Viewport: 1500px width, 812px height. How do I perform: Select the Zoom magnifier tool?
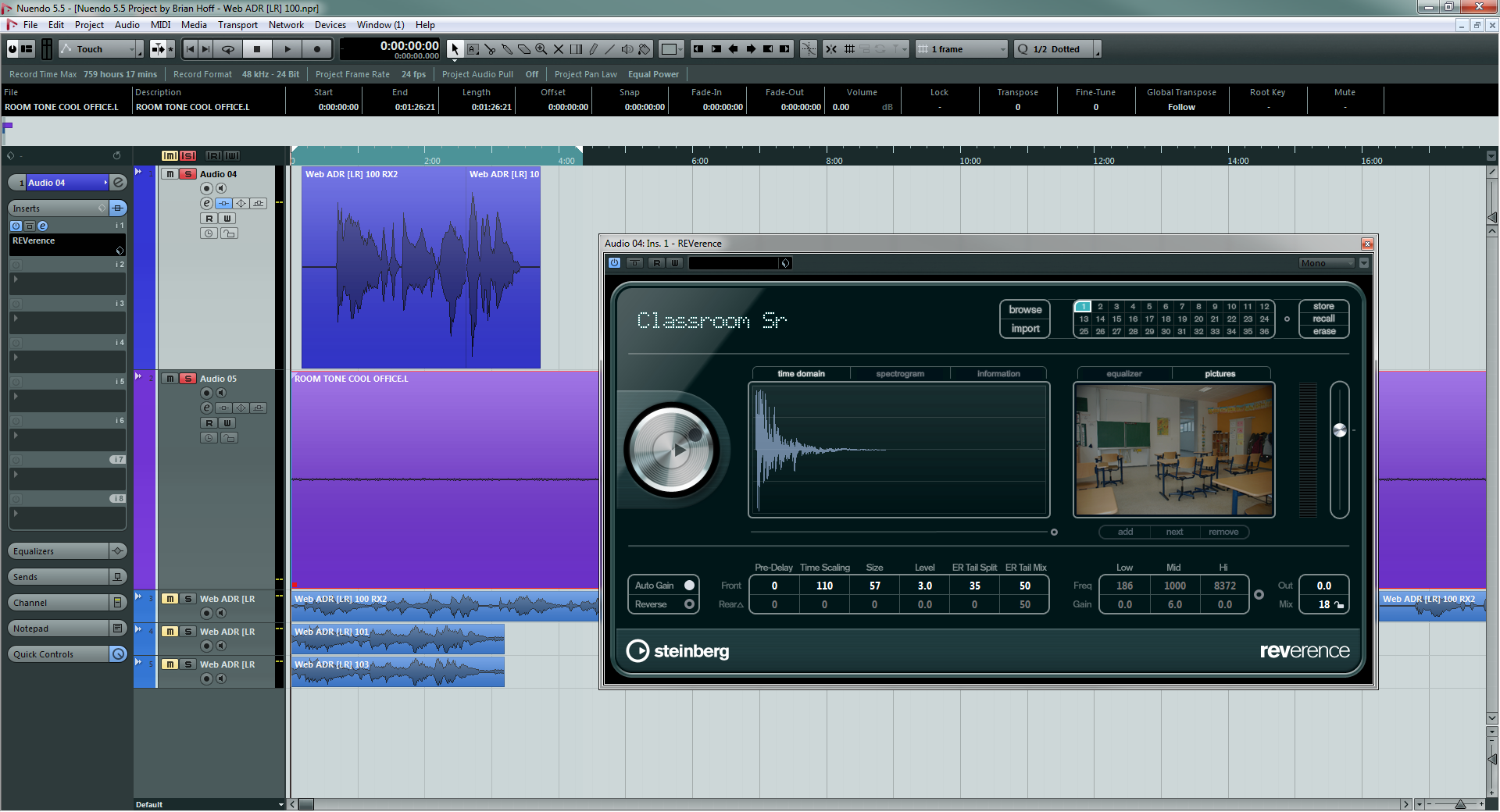(x=541, y=49)
